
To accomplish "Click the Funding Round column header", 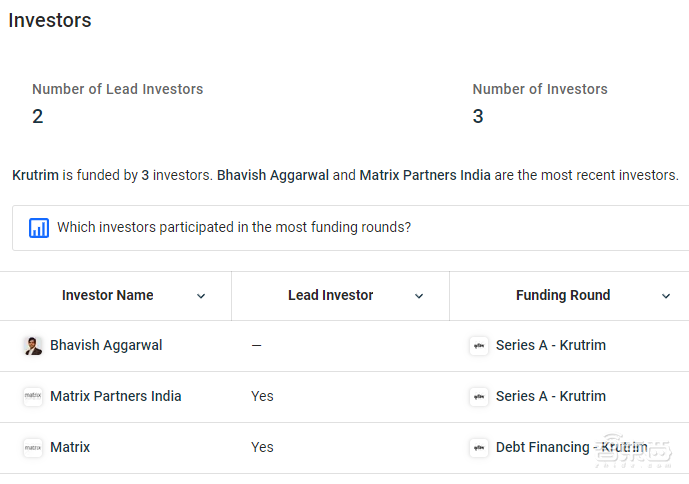I will (x=563, y=296).
